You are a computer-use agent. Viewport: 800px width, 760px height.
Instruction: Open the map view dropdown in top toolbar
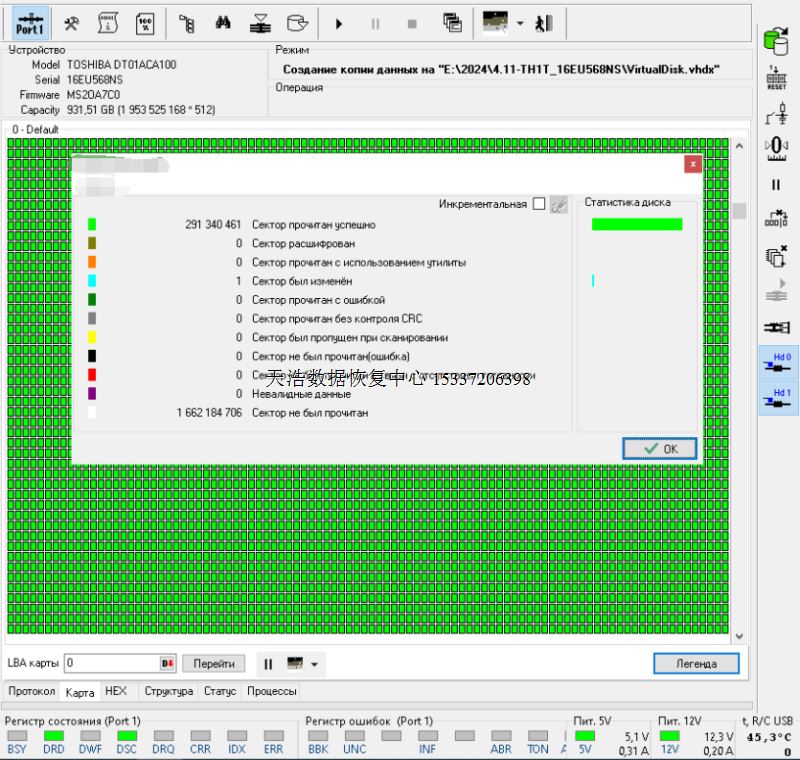[521, 22]
